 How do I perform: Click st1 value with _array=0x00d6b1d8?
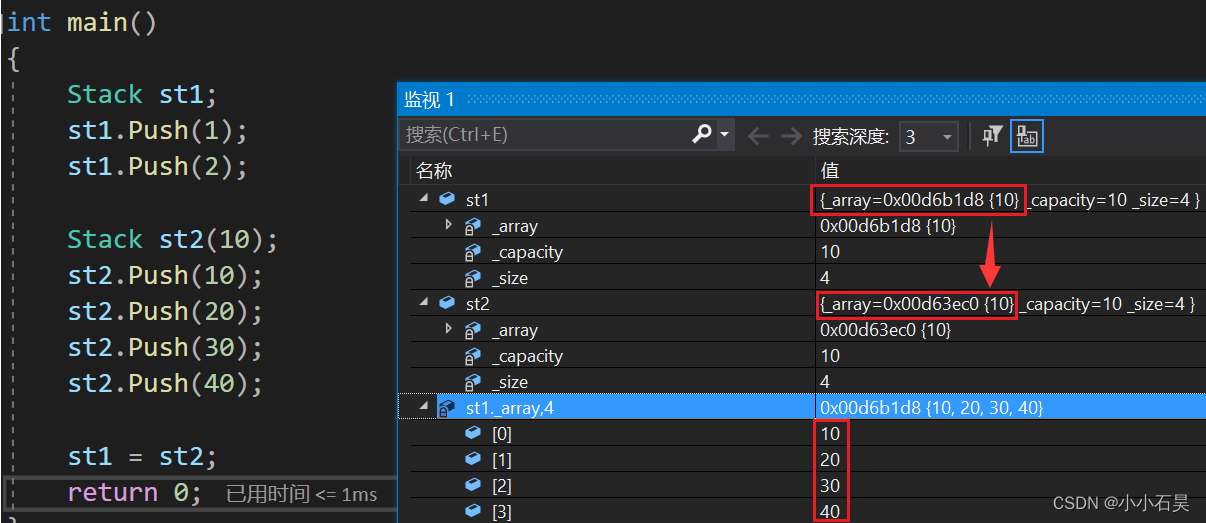[1009, 200]
